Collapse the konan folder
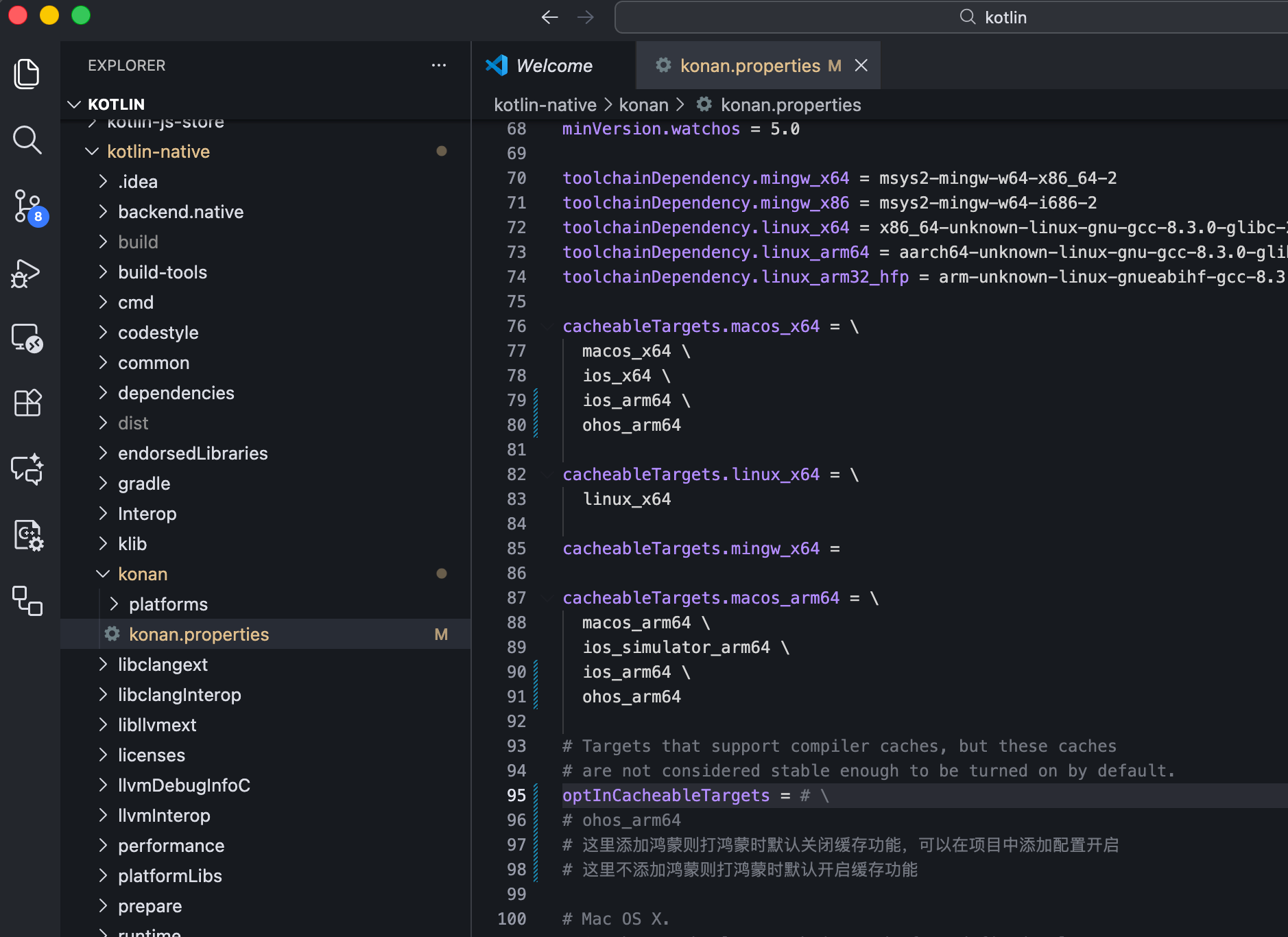This screenshot has width=1288, height=937. pos(103,574)
